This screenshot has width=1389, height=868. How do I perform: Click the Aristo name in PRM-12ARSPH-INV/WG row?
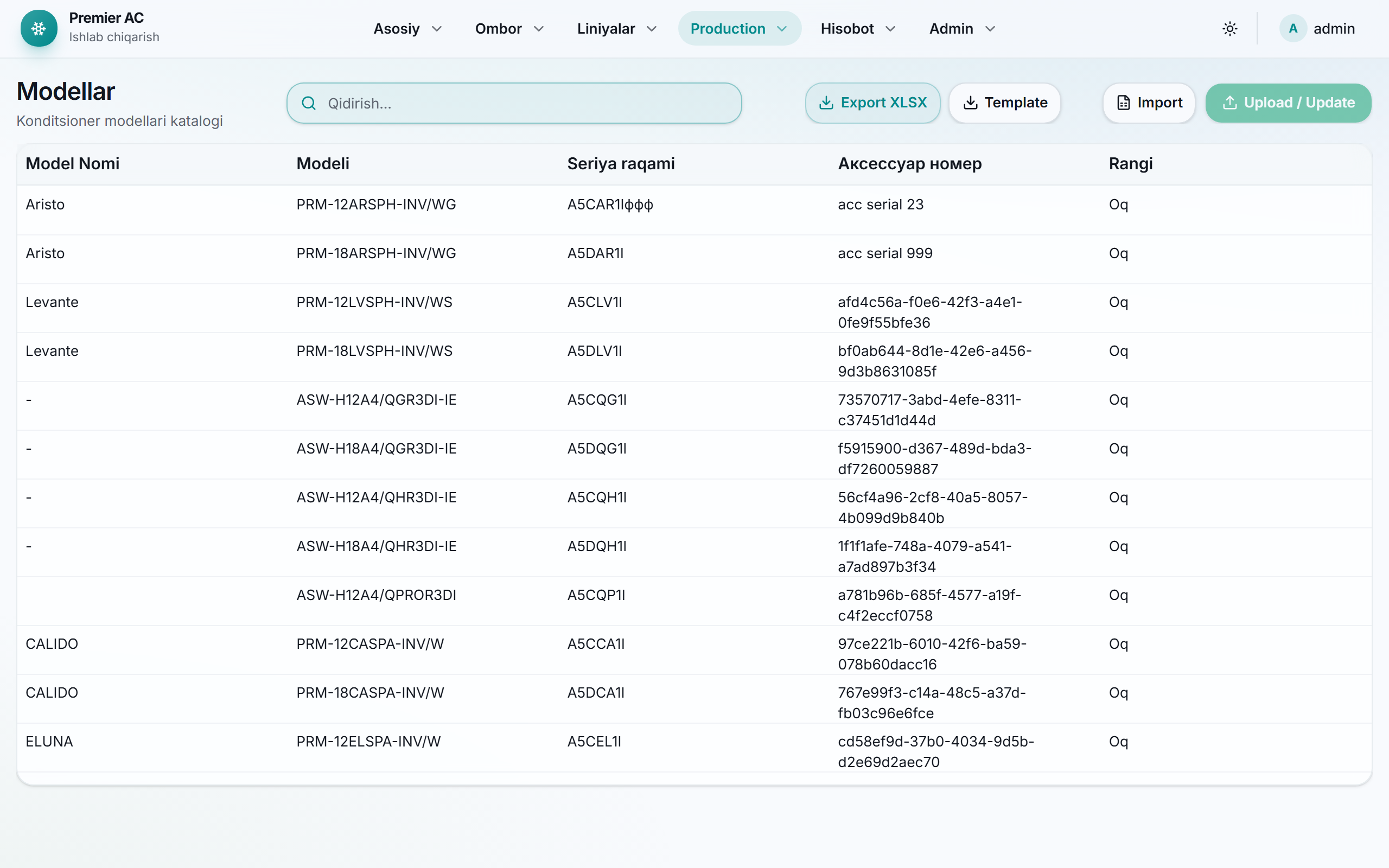[45, 205]
